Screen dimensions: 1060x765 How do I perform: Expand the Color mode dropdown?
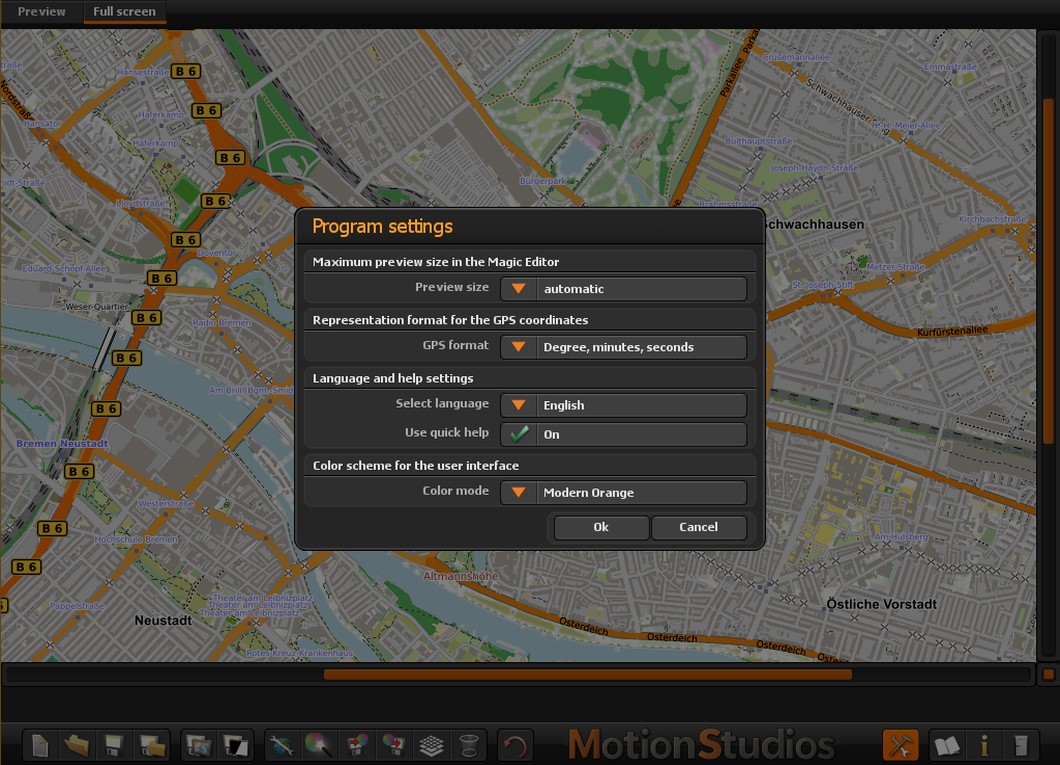518,492
